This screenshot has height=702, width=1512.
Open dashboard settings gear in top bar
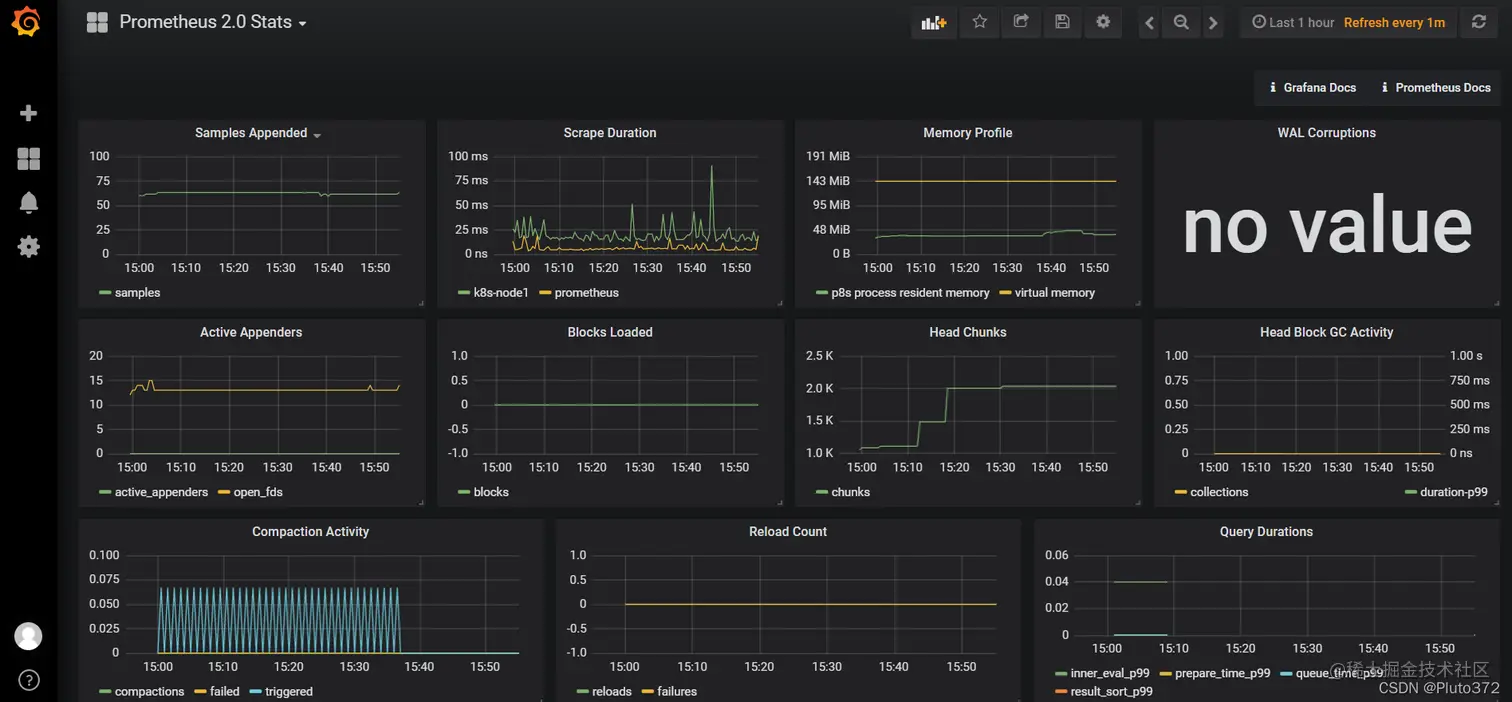pos(1103,22)
